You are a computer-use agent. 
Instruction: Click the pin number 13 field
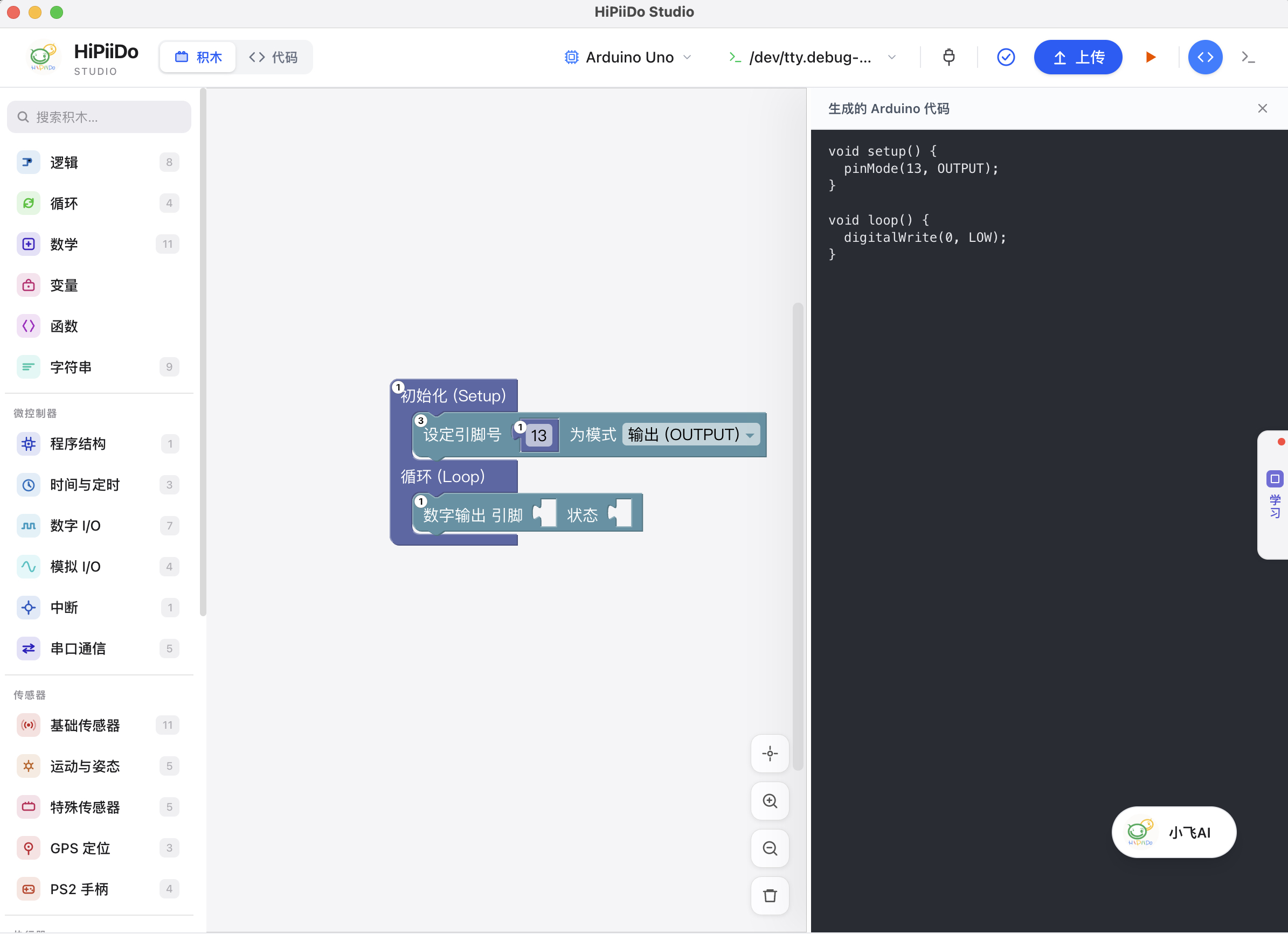pos(538,435)
